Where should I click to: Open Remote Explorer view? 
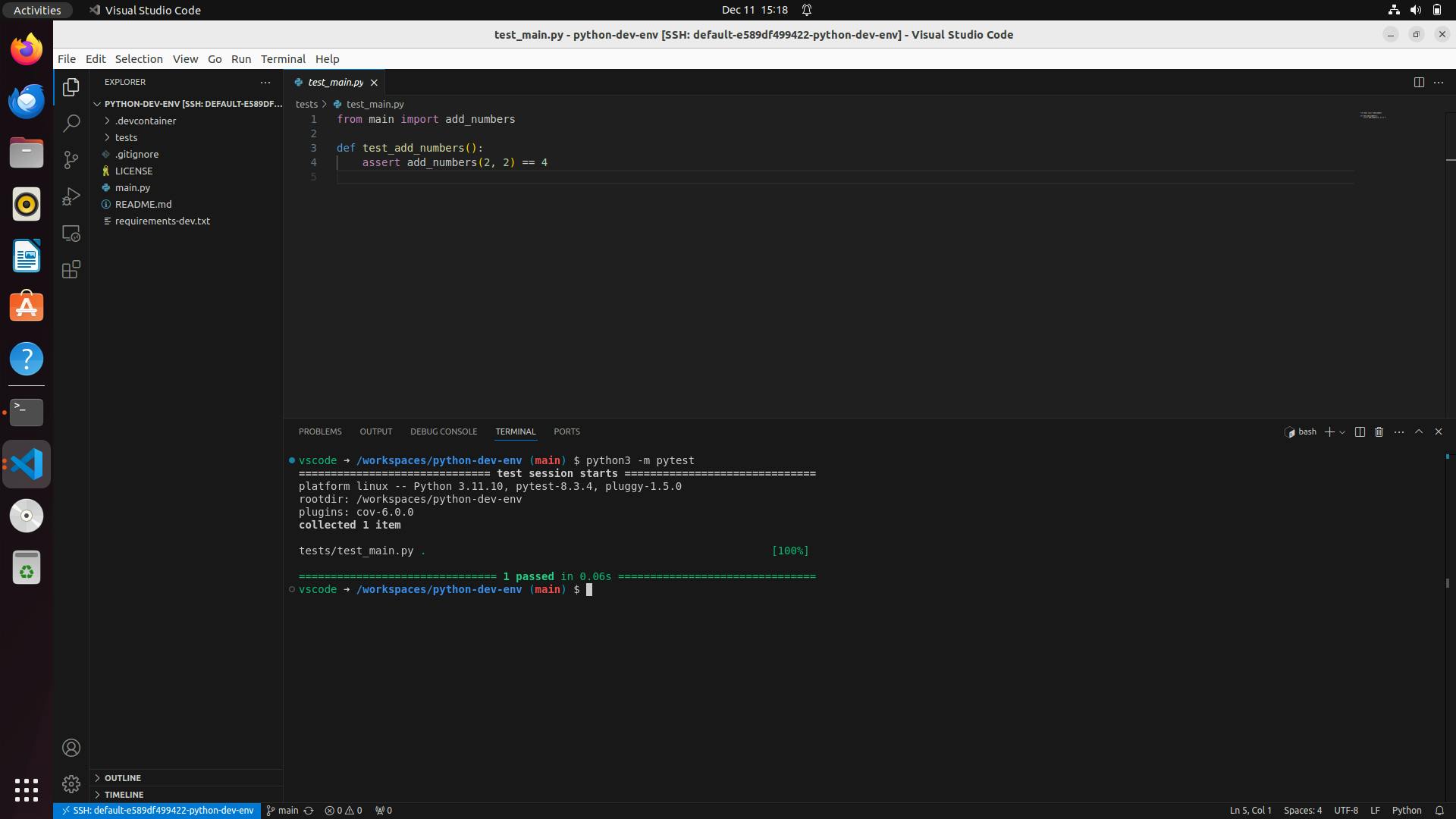(x=71, y=233)
